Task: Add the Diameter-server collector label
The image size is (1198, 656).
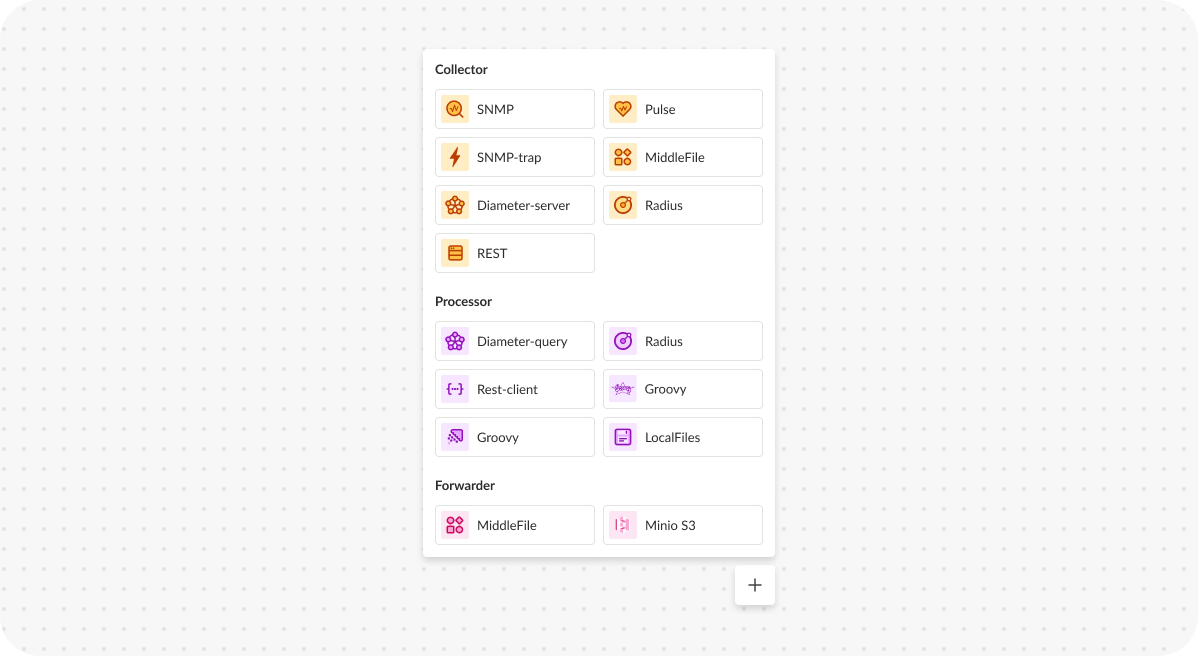Action: click(523, 205)
